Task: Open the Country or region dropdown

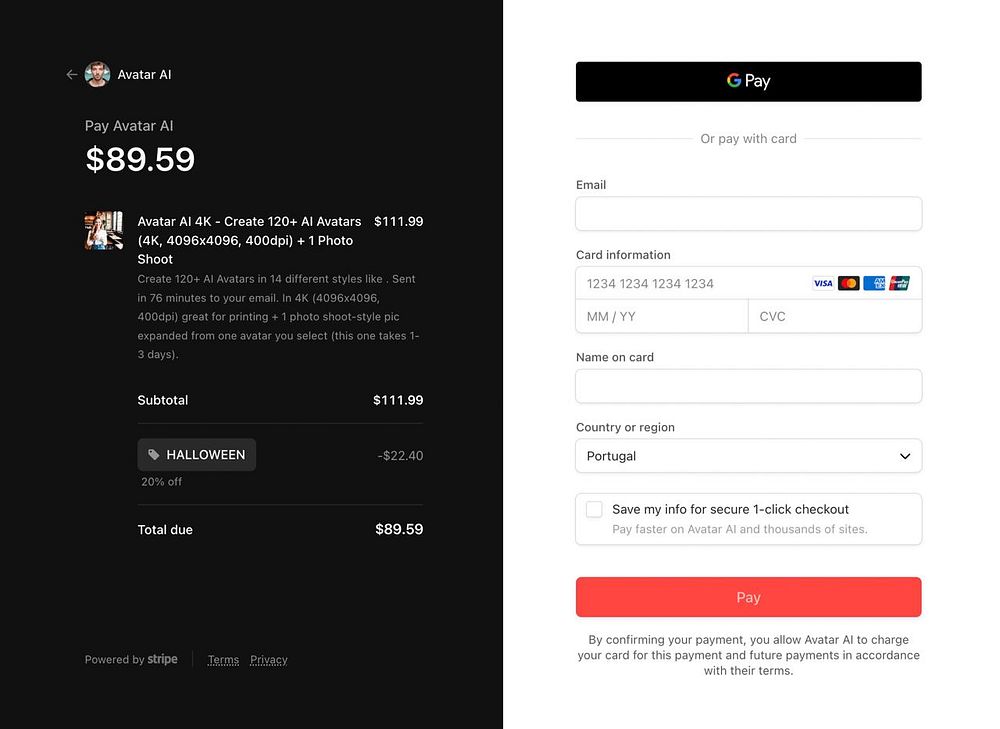Action: pyautogui.click(x=748, y=456)
